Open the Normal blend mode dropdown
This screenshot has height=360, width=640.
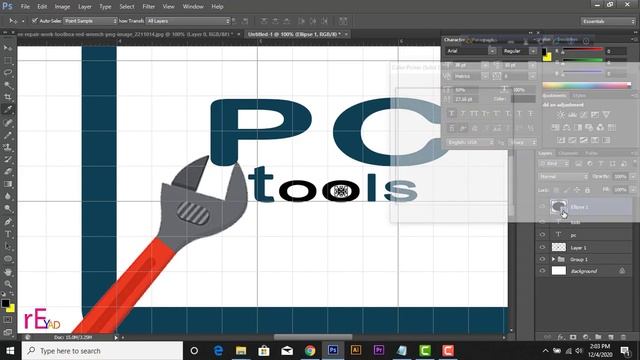(563, 177)
